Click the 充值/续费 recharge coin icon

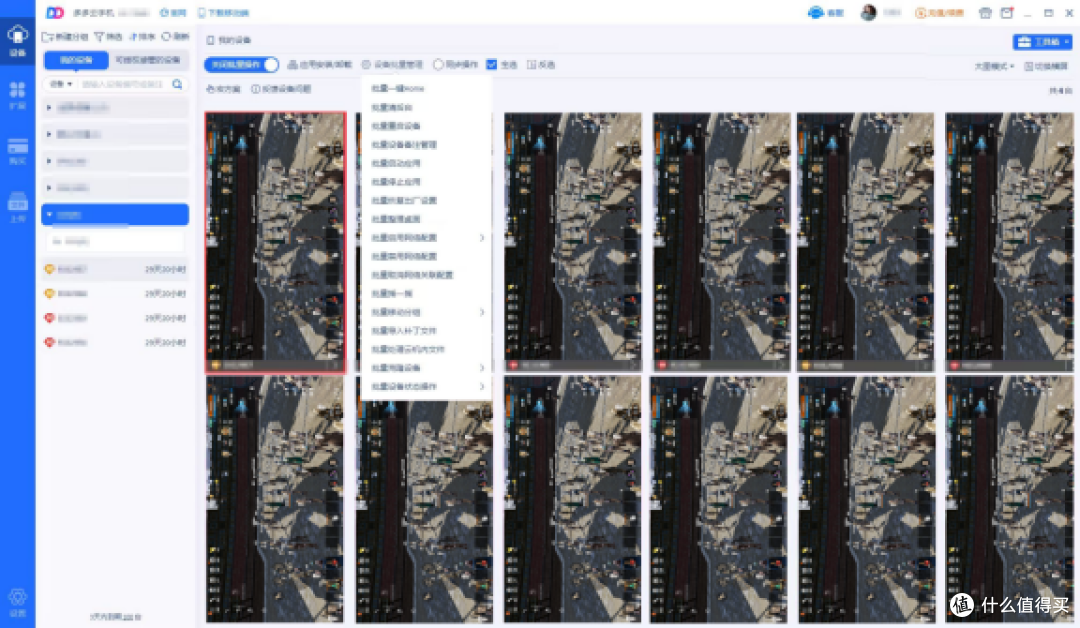920,12
